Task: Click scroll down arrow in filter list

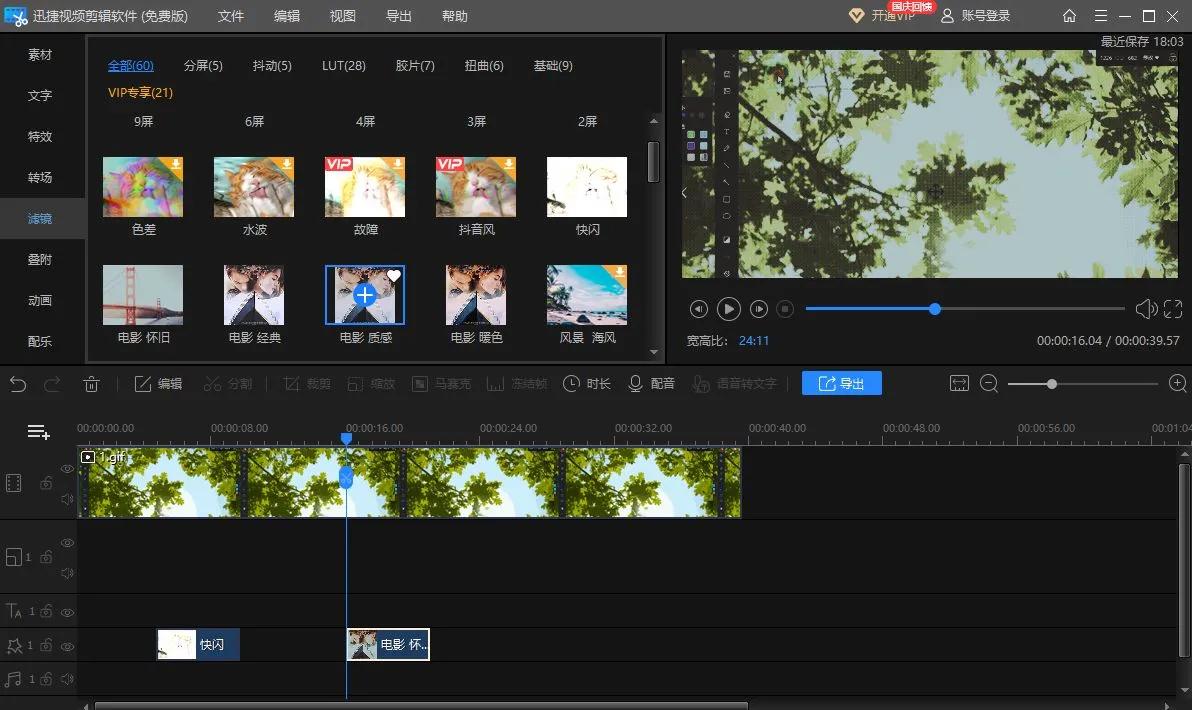Action: pos(654,352)
